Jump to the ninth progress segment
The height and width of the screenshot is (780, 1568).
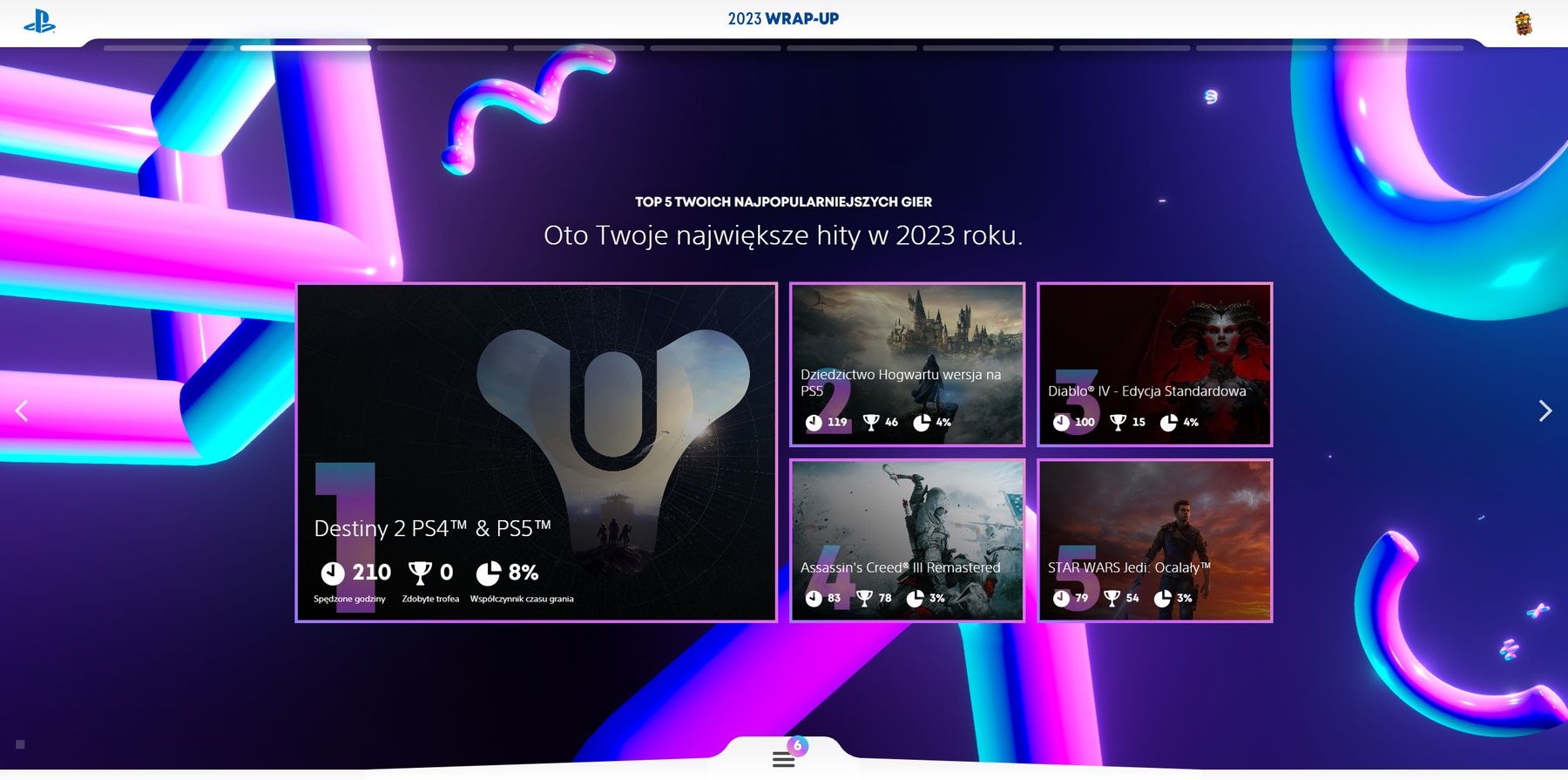tap(1261, 48)
